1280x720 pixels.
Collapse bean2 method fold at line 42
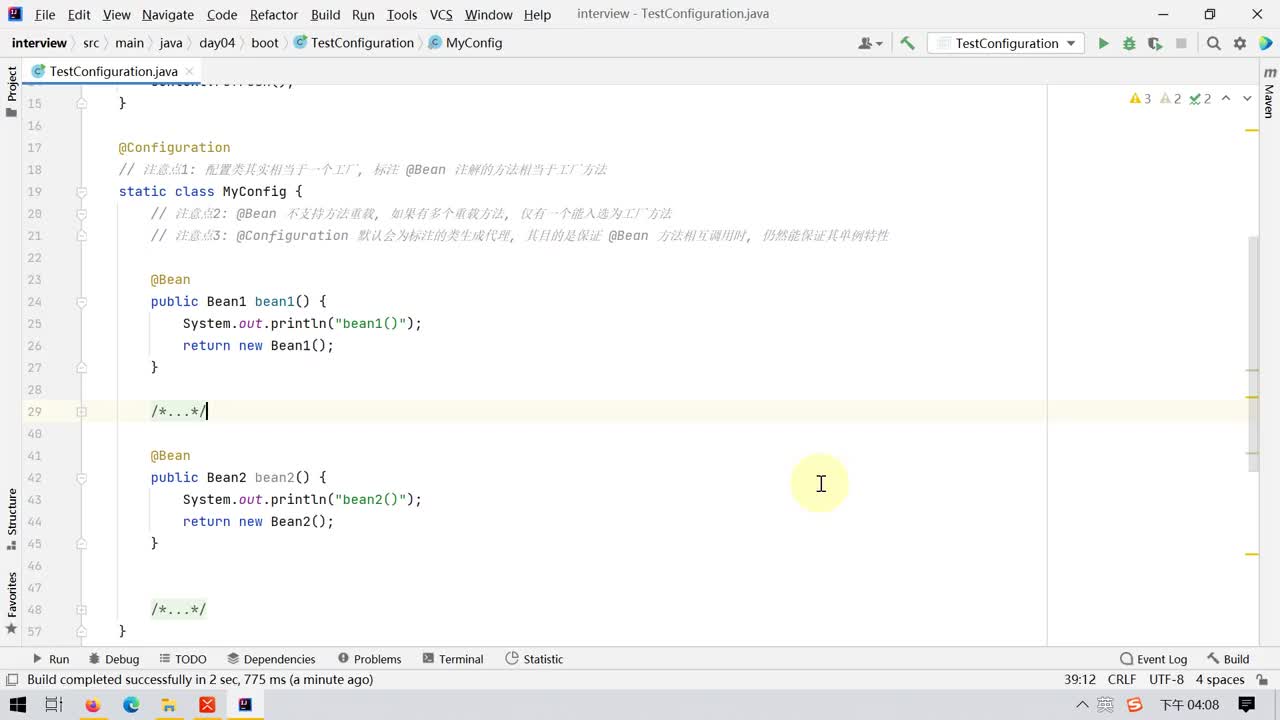point(82,477)
